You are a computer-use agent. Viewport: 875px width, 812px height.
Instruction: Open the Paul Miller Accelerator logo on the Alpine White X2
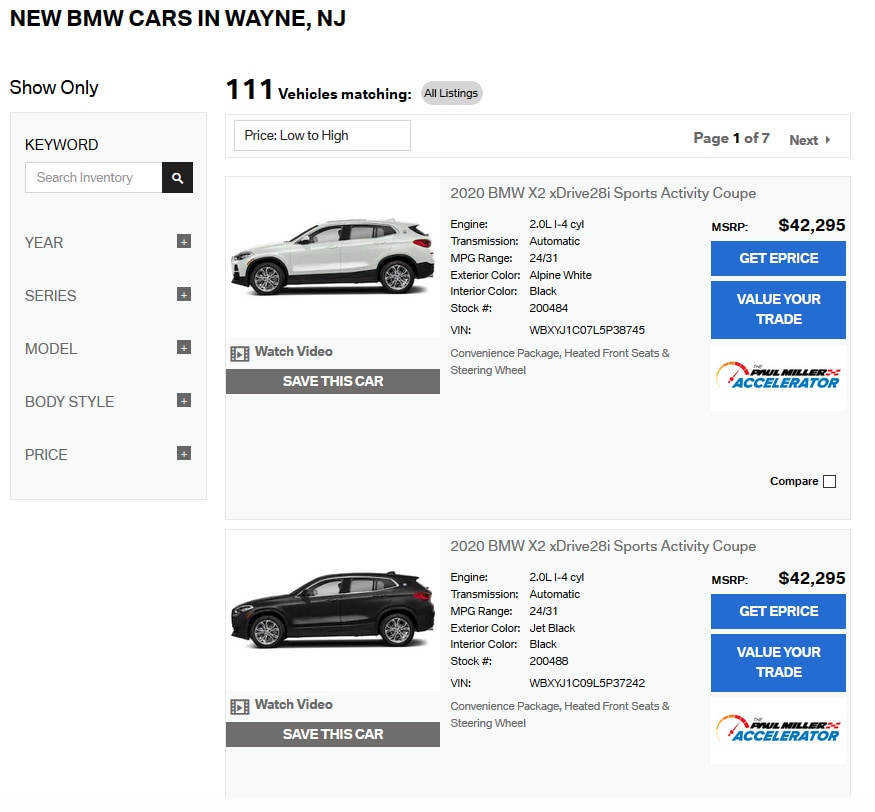pos(778,377)
